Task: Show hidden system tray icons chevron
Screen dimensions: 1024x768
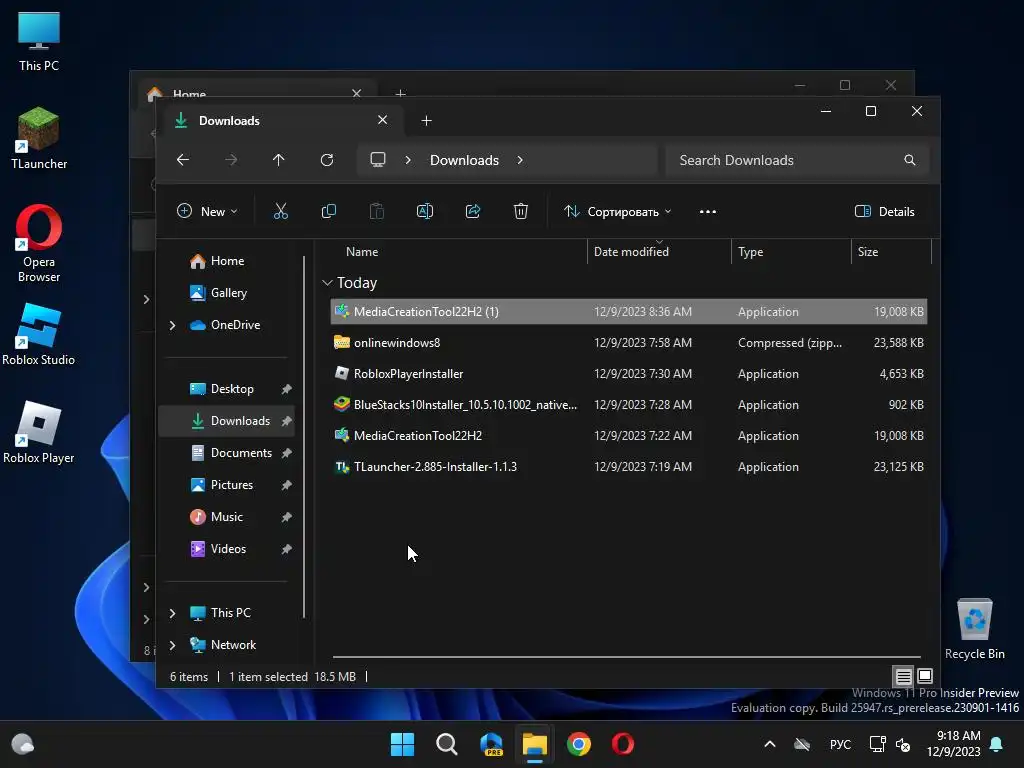Action: coord(770,744)
